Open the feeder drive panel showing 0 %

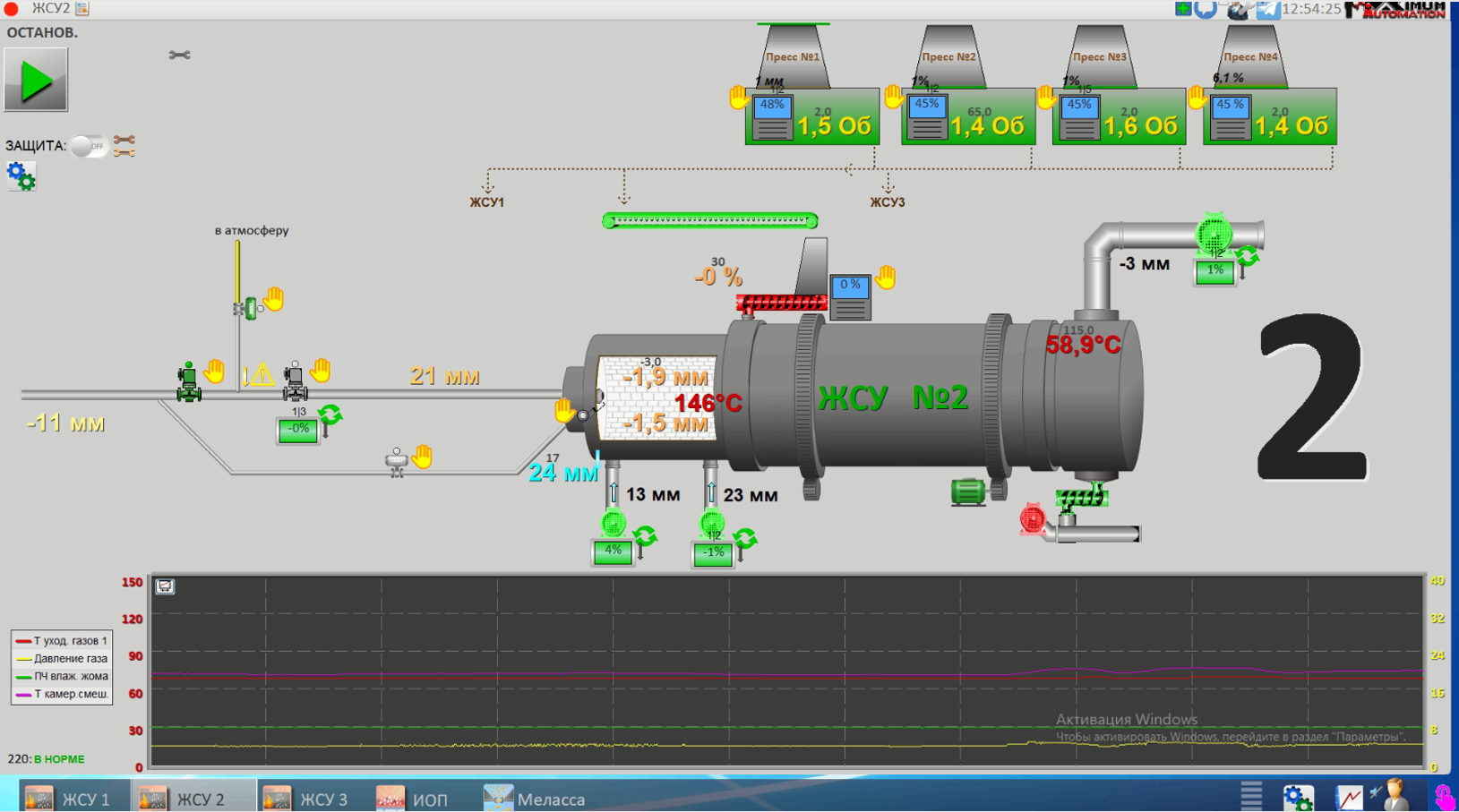[x=850, y=297]
